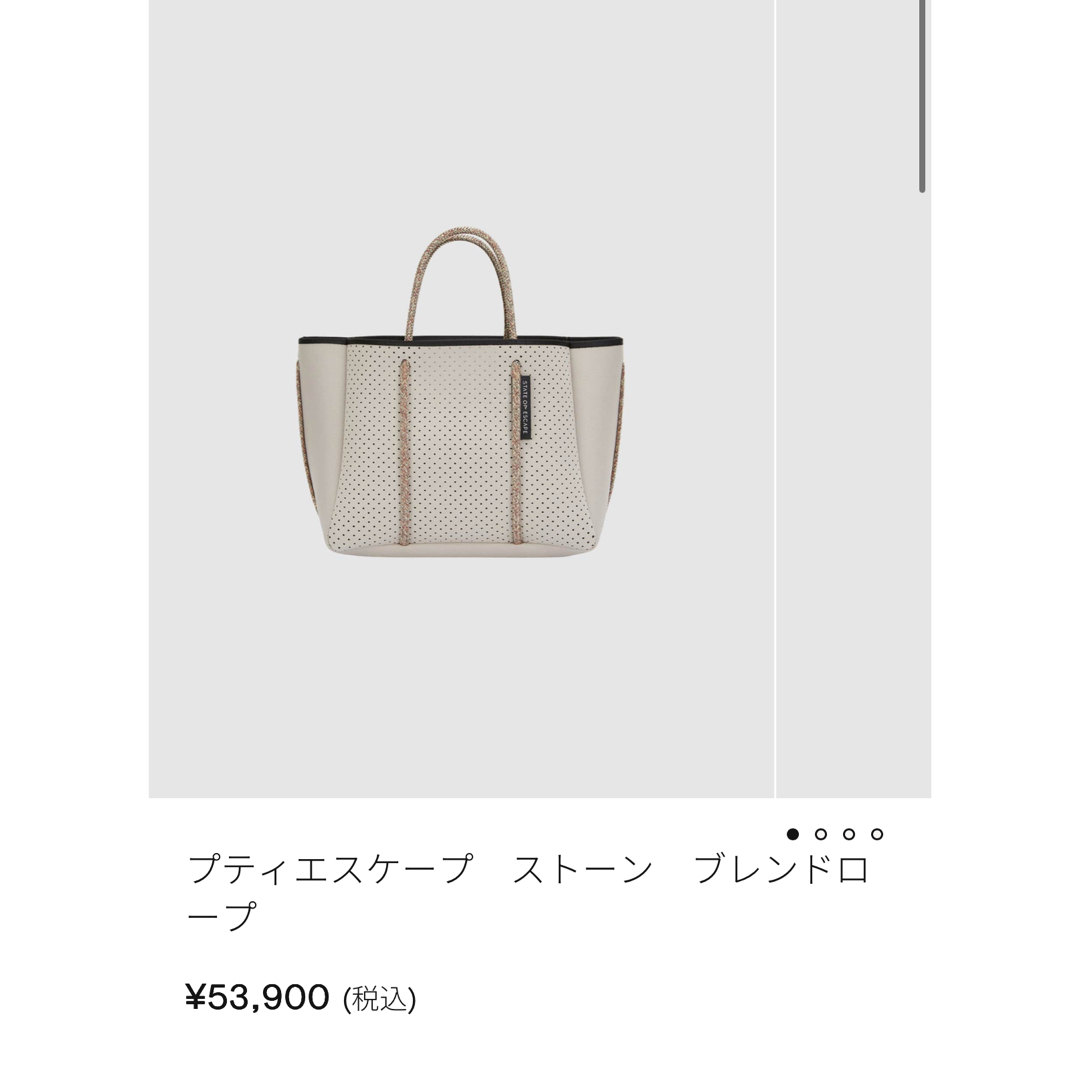Click the vertical scrollbar thumb
The width and height of the screenshot is (1080, 1080).
(x=922, y=96)
